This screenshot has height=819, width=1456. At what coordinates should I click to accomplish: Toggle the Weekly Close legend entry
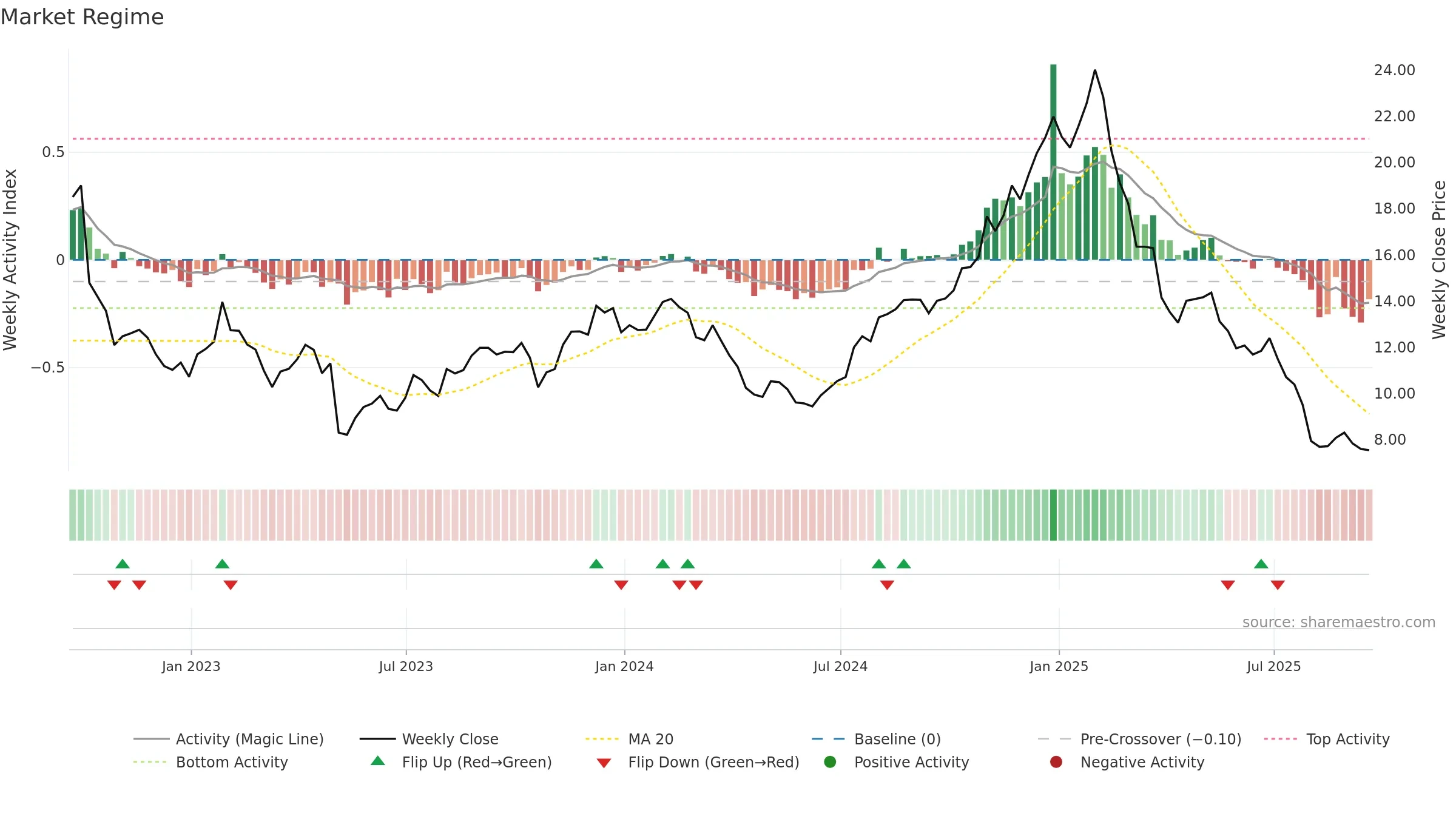point(429,739)
